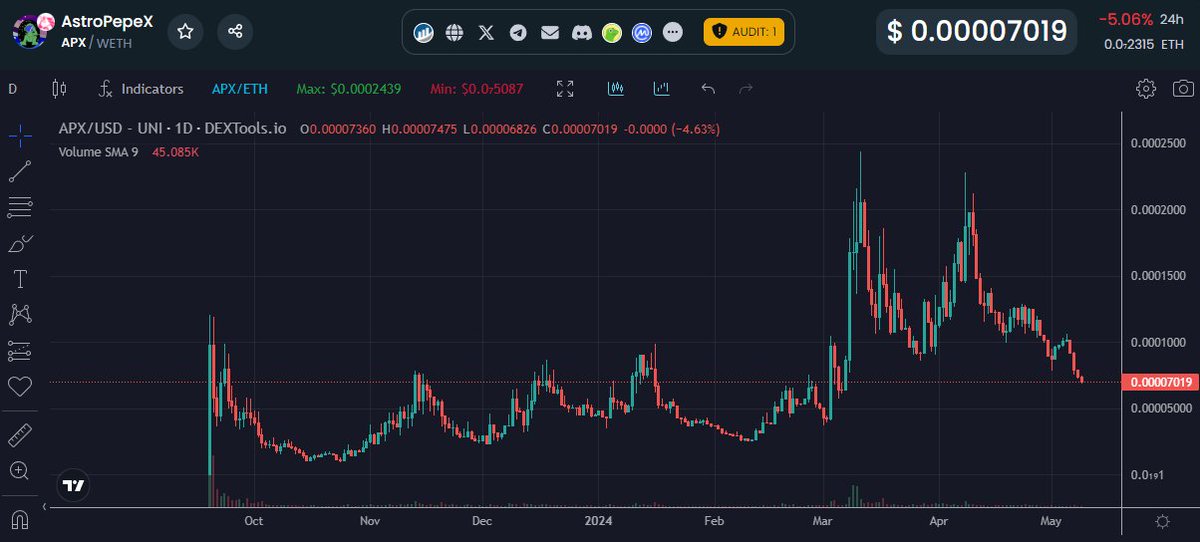Open the share icon button
Screen dimensions: 1200x542
pyautogui.click(x=235, y=31)
